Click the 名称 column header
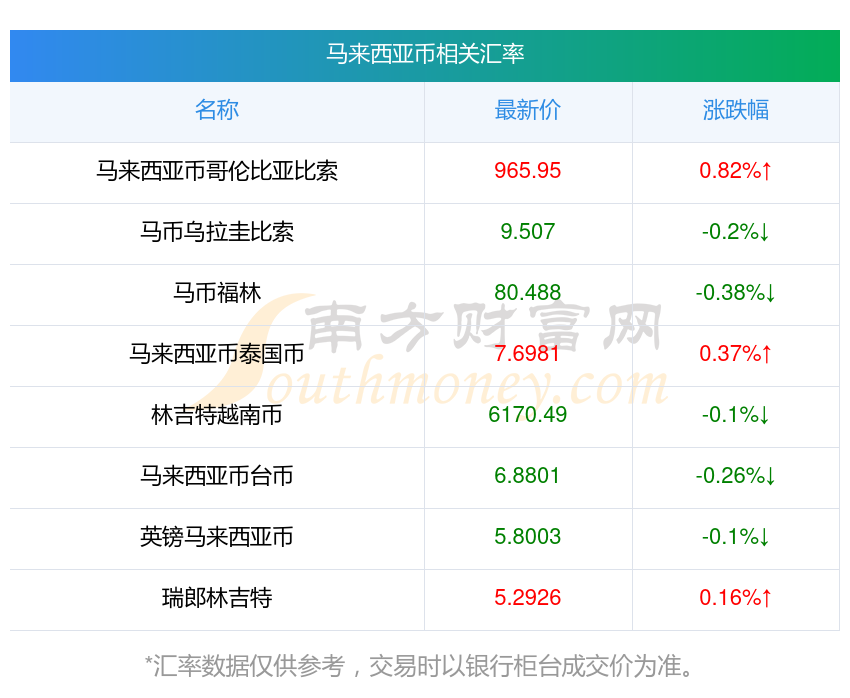 point(217,110)
